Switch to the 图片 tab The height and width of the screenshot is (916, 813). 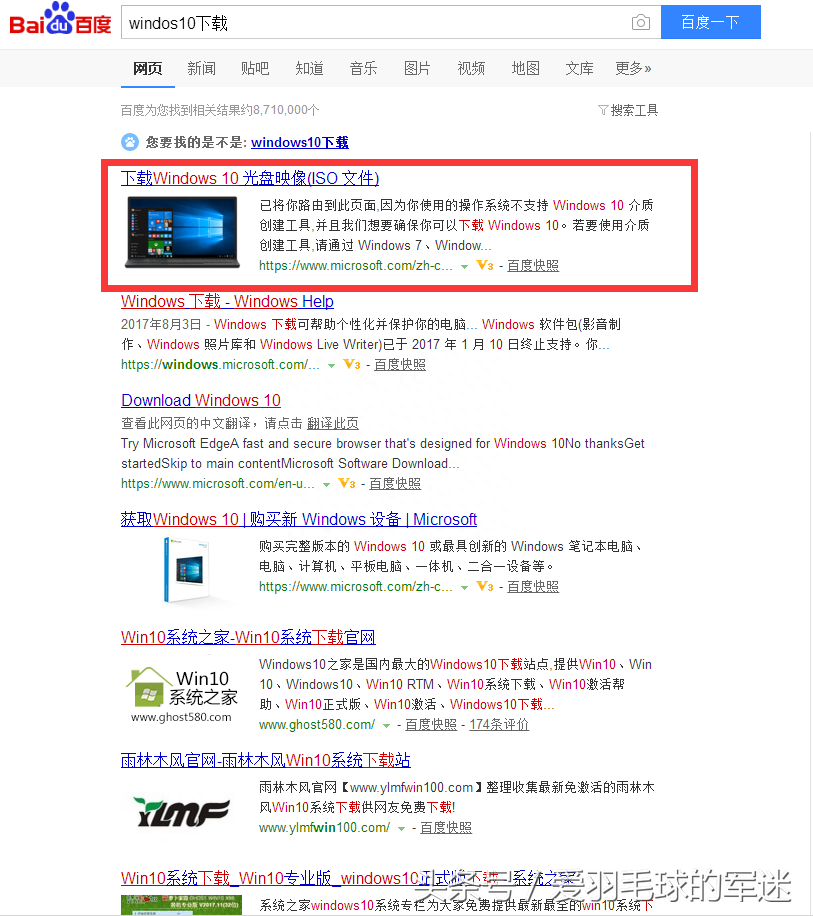point(417,68)
